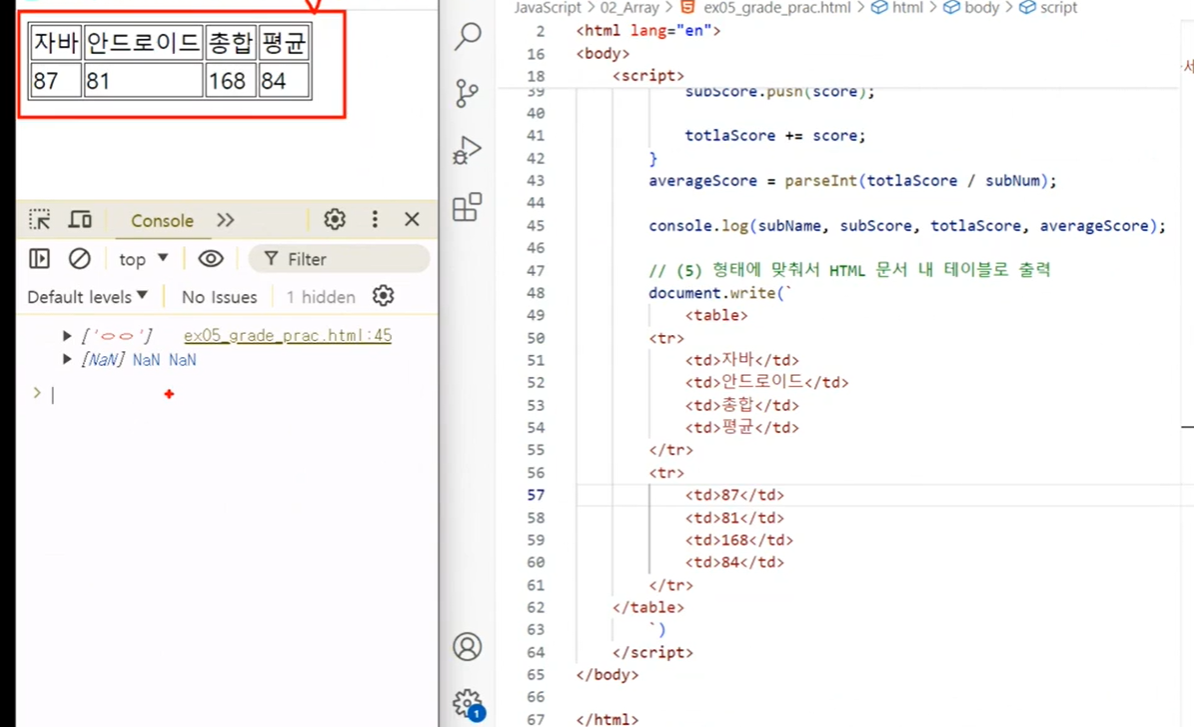Show more DevTools tabs chevron
This screenshot has width=1194, height=727.
coord(225,220)
